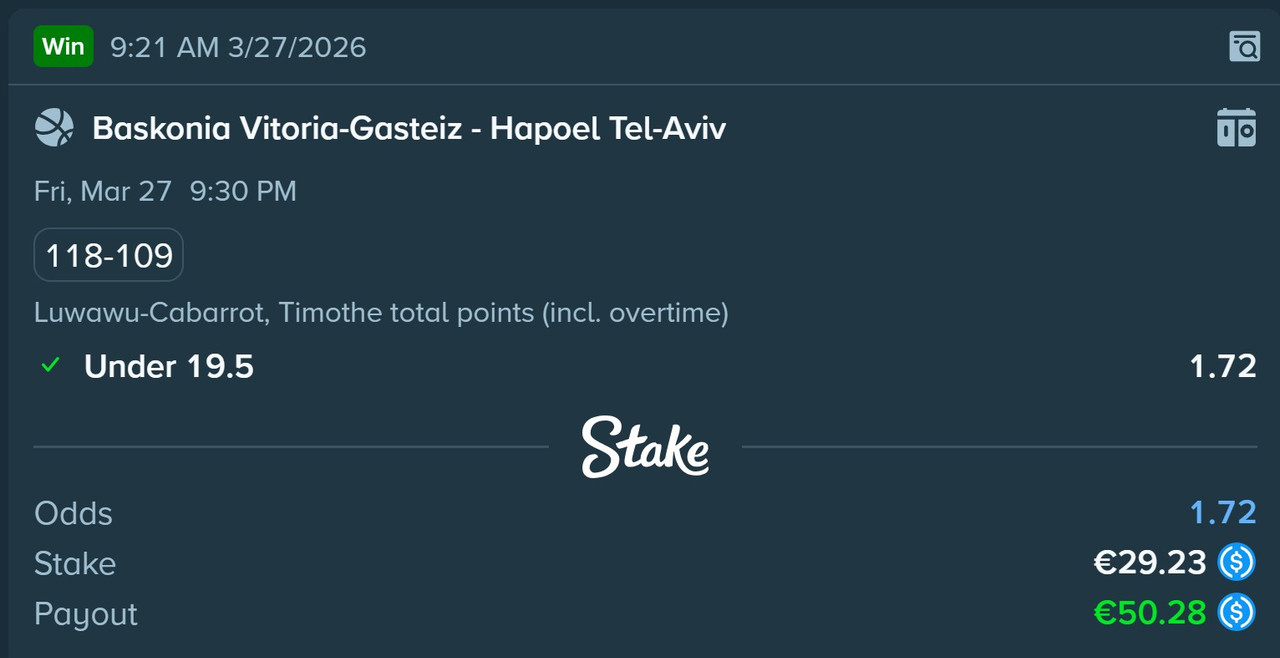Open the Baskonia Vitoria-Gasteiz - Hapoel Tel-Aviv match
Image resolution: width=1280 pixels, height=658 pixels.
(409, 128)
